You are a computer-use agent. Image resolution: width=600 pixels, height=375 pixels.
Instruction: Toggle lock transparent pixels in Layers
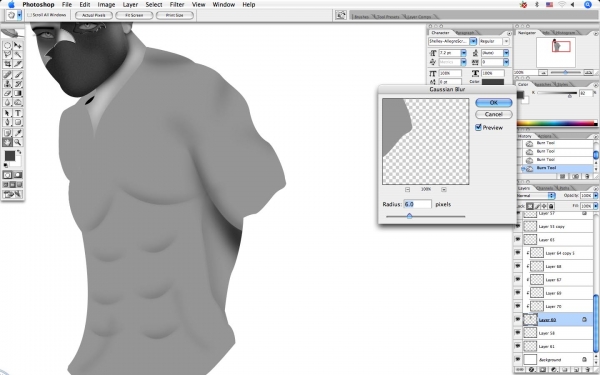530,206
